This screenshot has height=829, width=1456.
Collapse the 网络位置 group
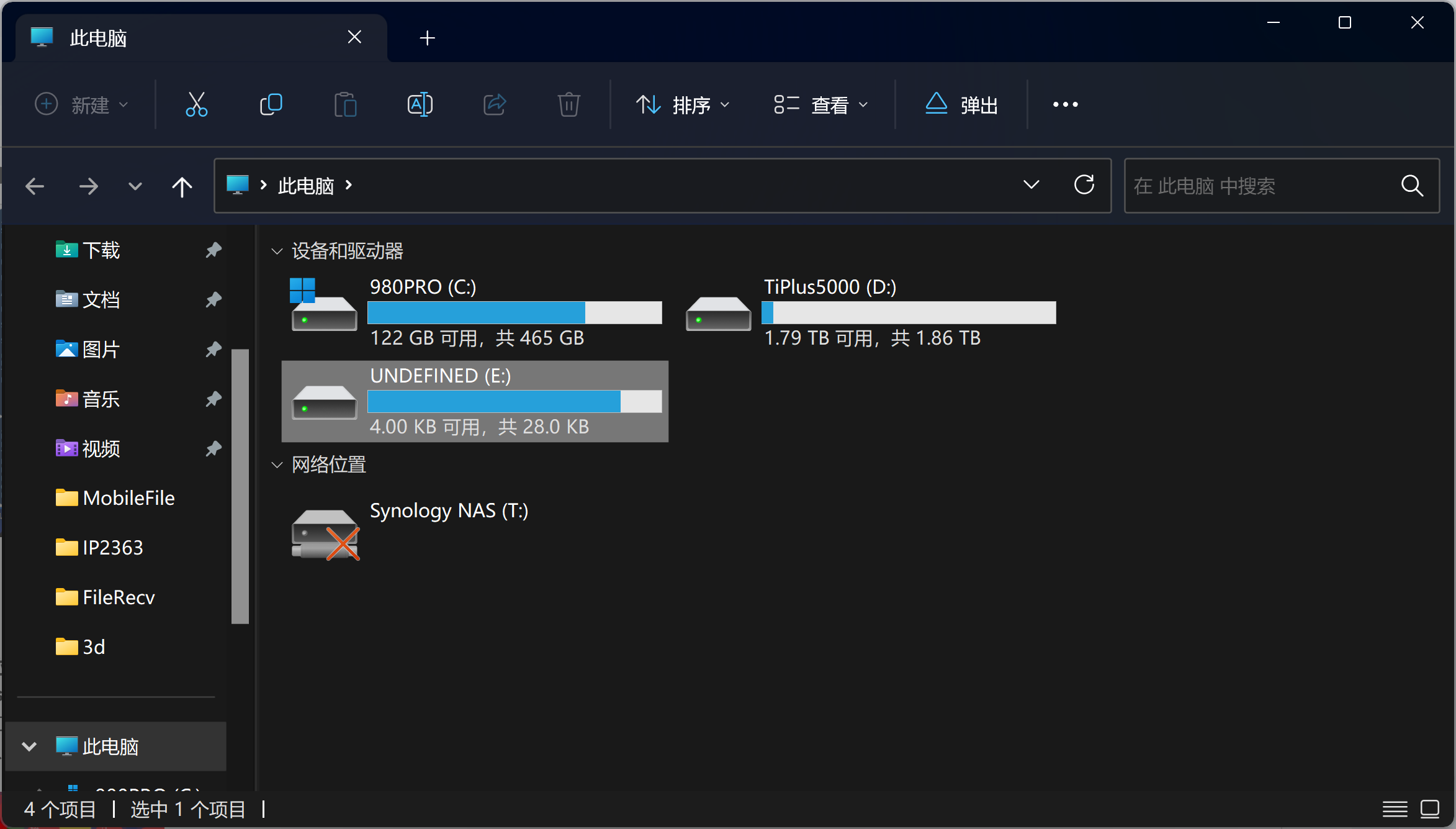tap(277, 464)
